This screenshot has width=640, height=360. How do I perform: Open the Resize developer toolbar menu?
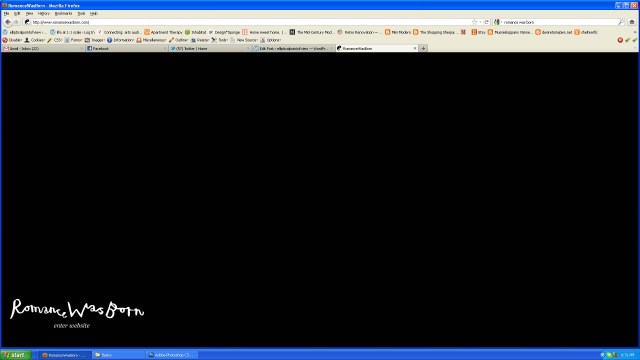(x=200, y=40)
